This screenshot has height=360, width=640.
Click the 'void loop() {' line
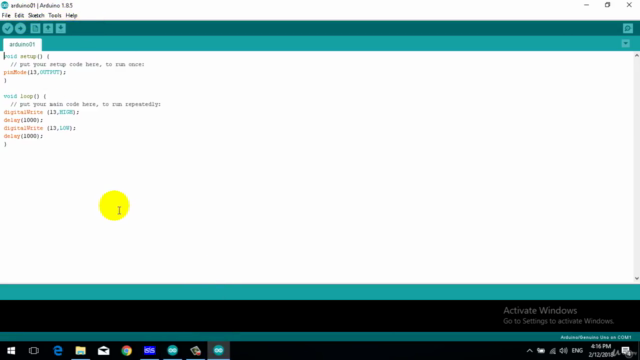click(x=25, y=96)
